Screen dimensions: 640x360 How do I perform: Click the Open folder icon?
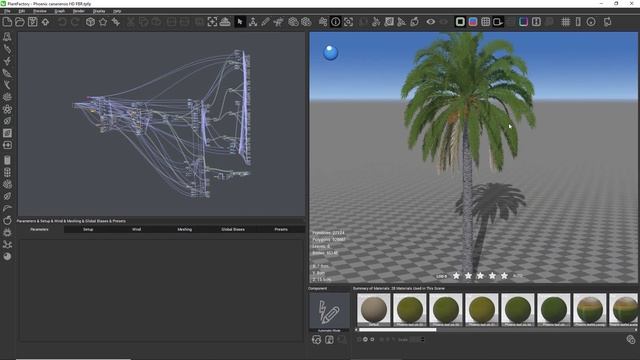coord(20,22)
